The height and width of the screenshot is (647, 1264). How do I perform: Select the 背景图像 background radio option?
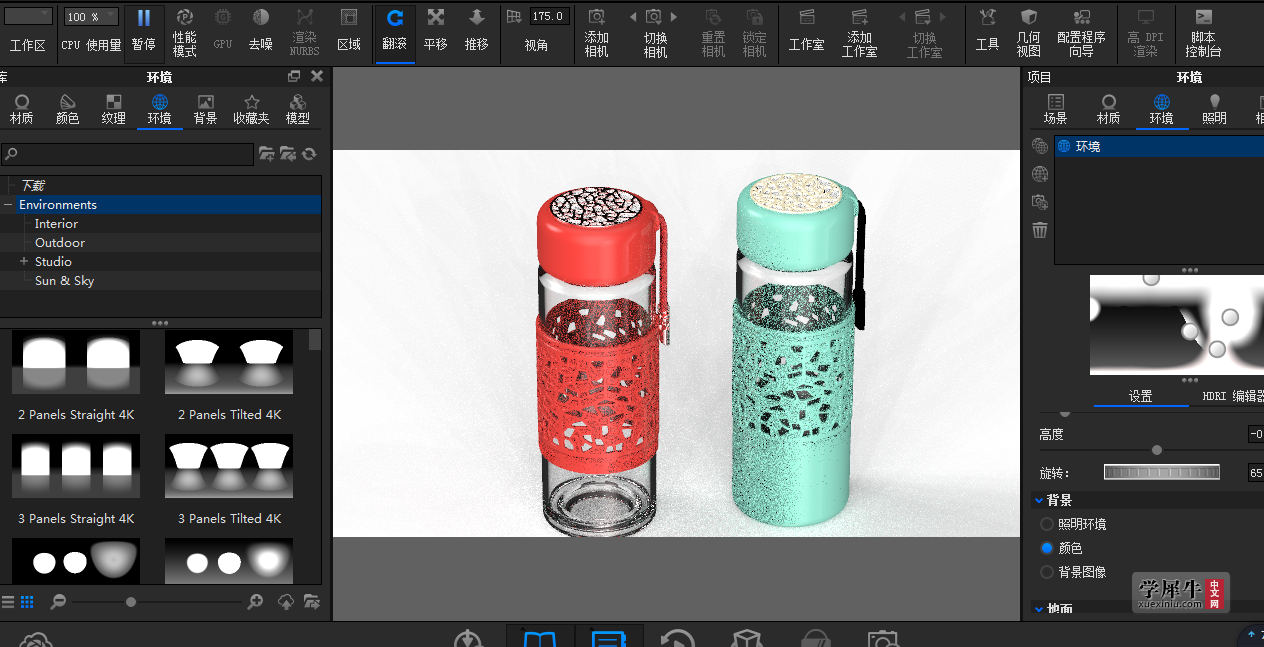[1047, 572]
